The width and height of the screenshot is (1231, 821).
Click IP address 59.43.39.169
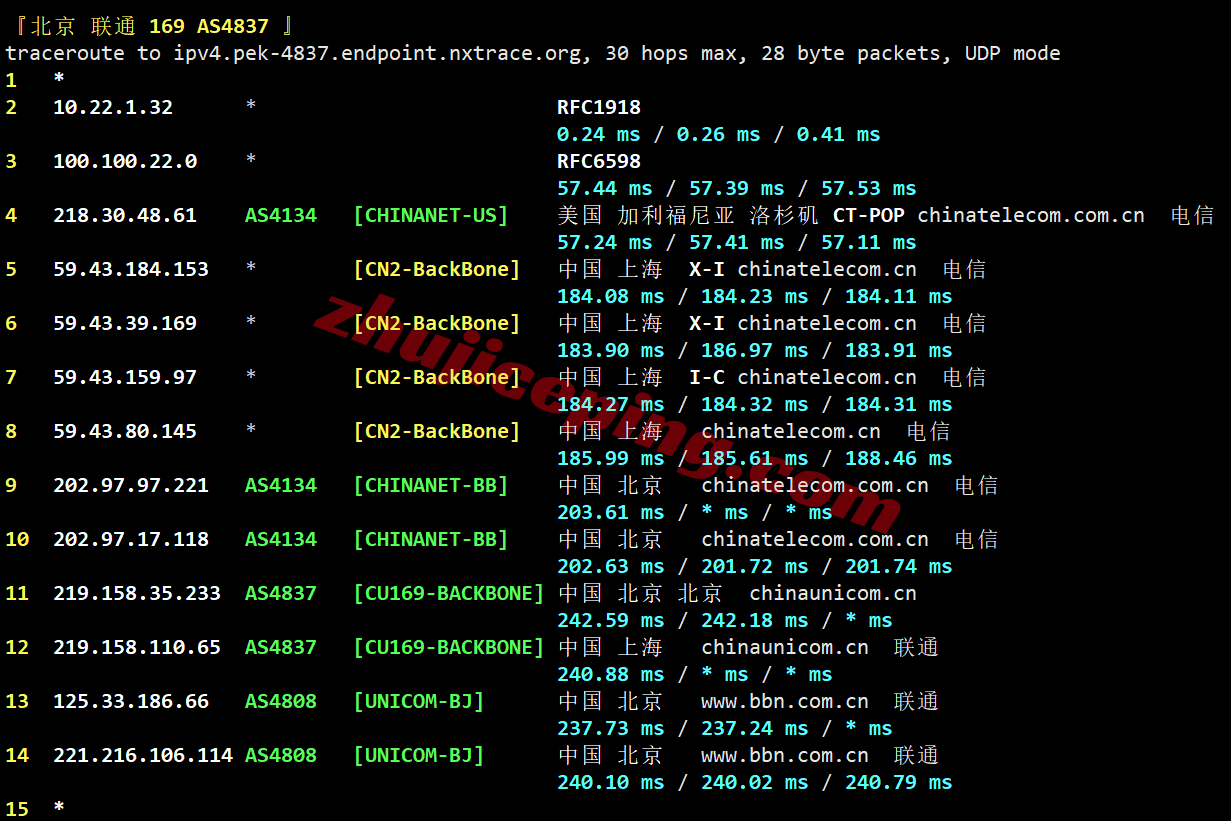(x=125, y=323)
